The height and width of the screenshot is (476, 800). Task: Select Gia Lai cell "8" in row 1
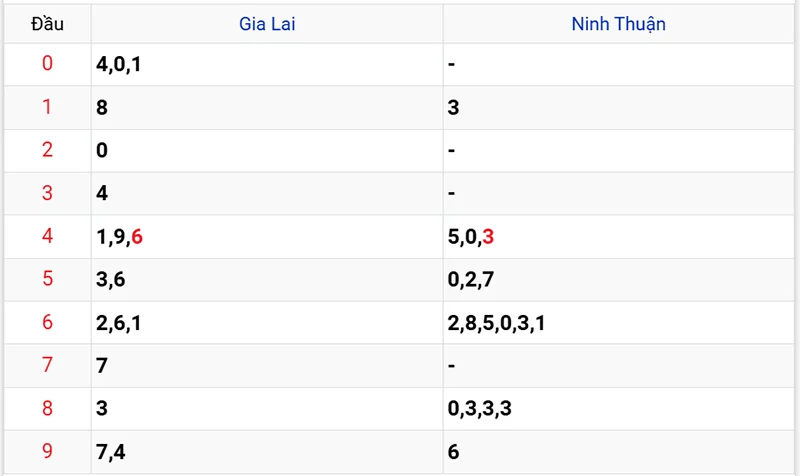103,108
